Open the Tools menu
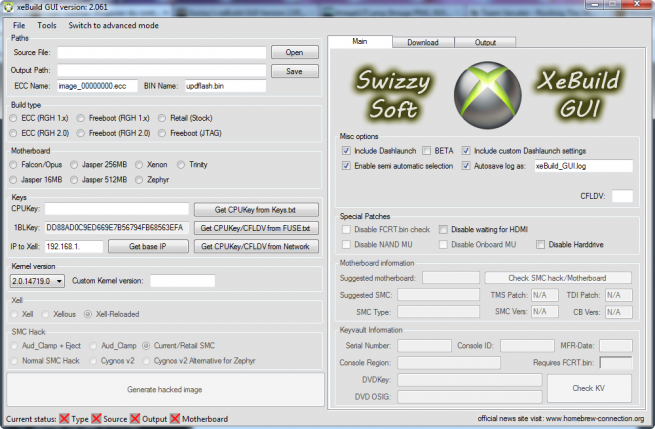The image size is (655, 429). point(47,25)
